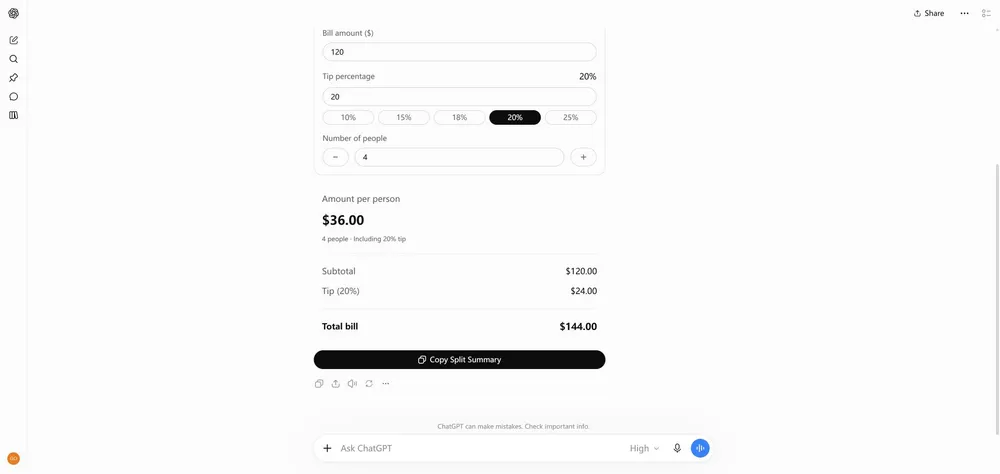Regenerate the response with the refresh icon

tap(369, 383)
